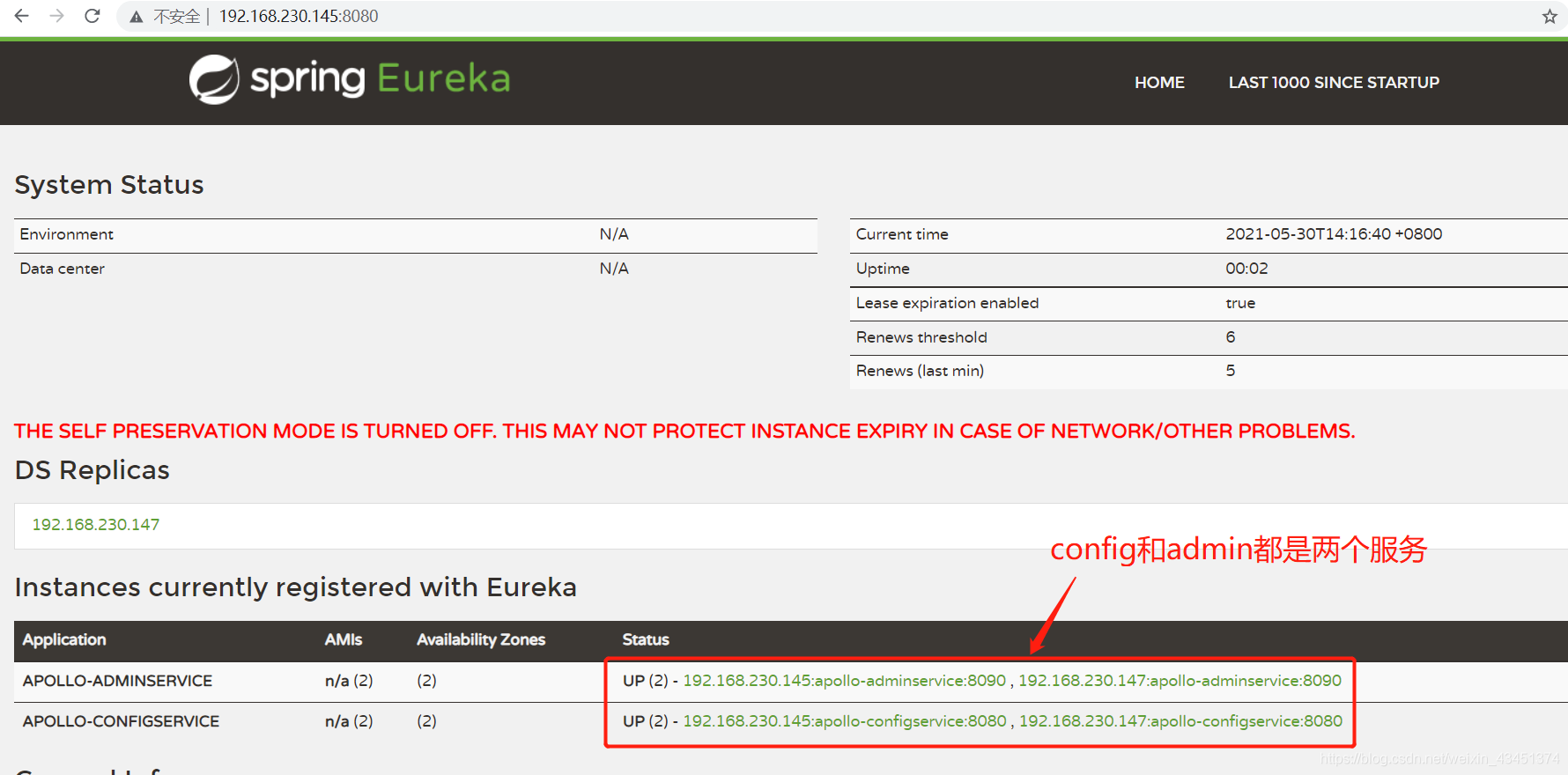Click the Spring Eureka logo
Image resolution: width=1568 pixels, height=775 pixels.
pyautogui.click(x=350, y=79)
